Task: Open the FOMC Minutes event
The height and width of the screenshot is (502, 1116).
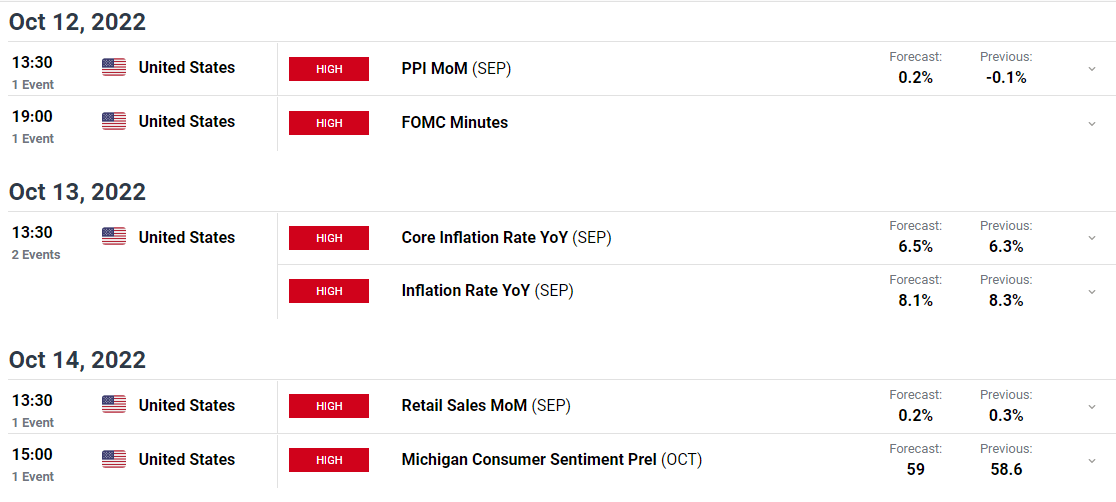Action: 454,123
